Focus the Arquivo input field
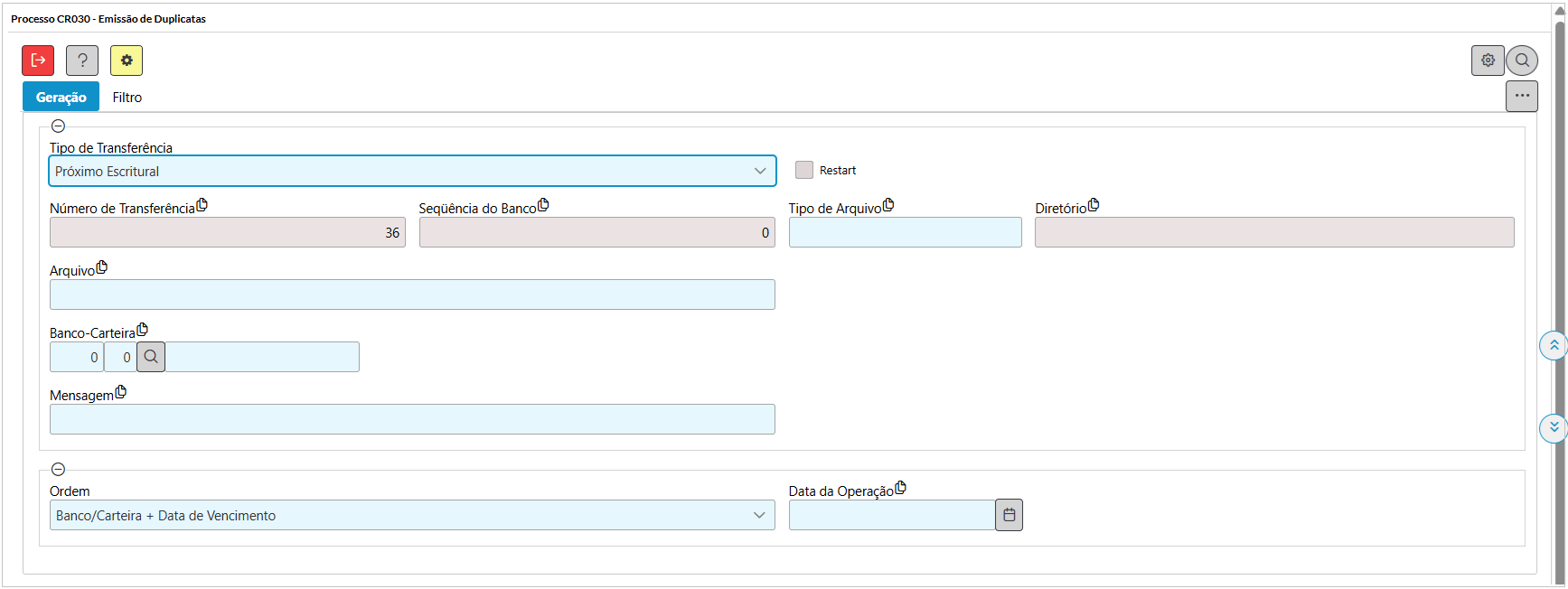The width and height of the screenshot is (1568, 589). click(x=412, y=294)
